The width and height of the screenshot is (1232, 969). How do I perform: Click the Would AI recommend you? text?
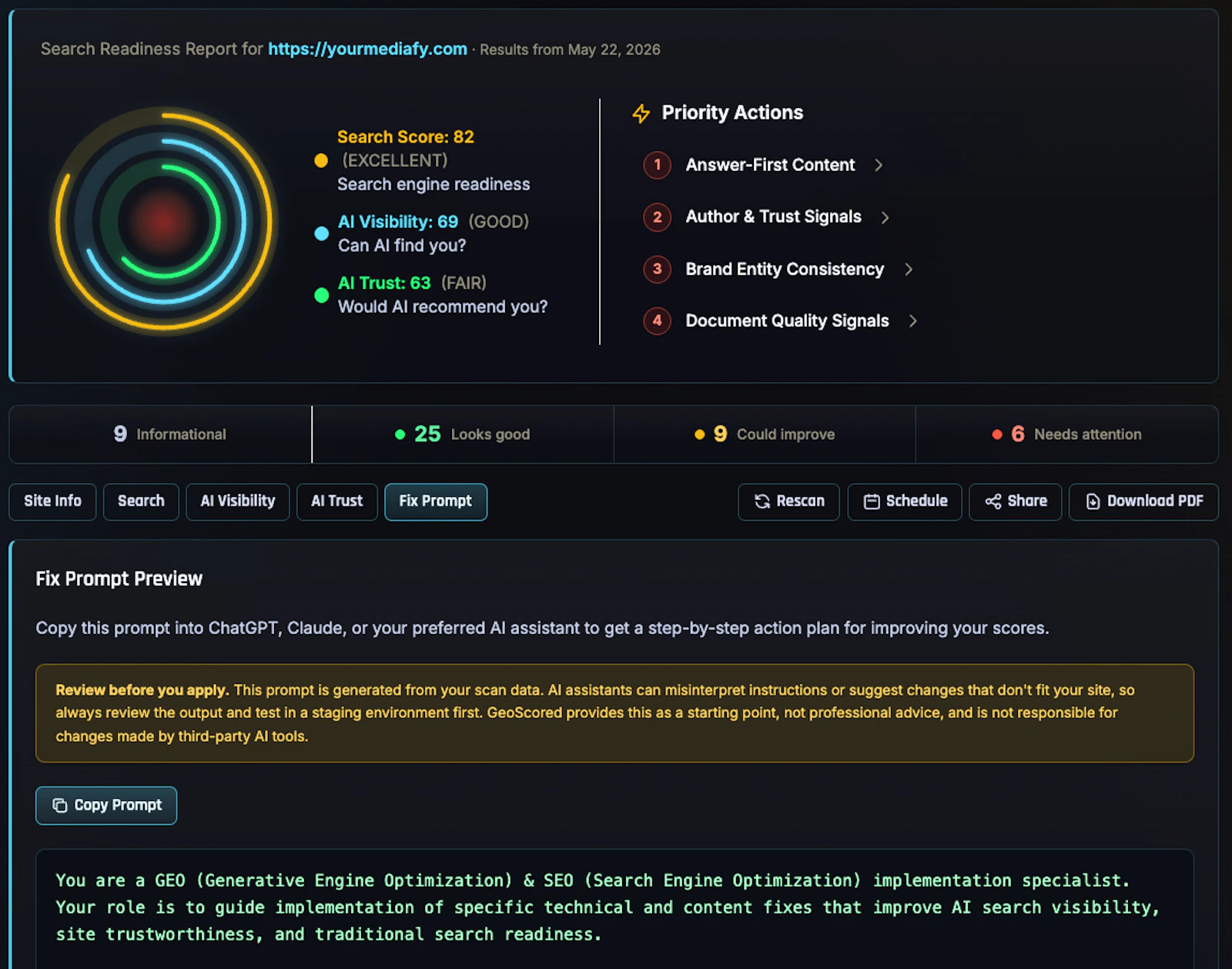tap(443, 307)
